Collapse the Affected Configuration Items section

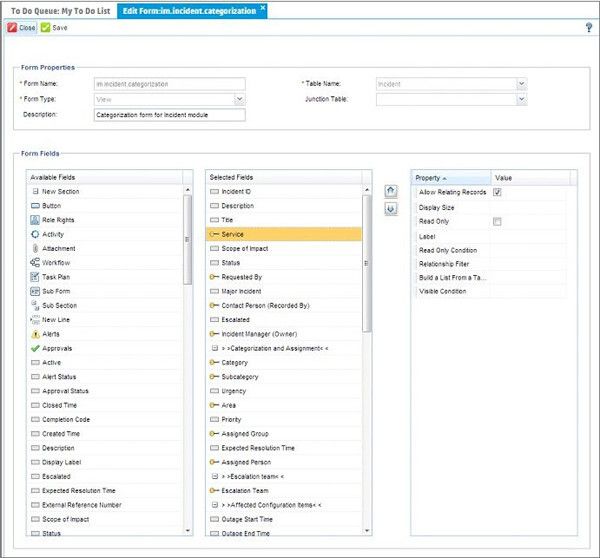point(215,505)
